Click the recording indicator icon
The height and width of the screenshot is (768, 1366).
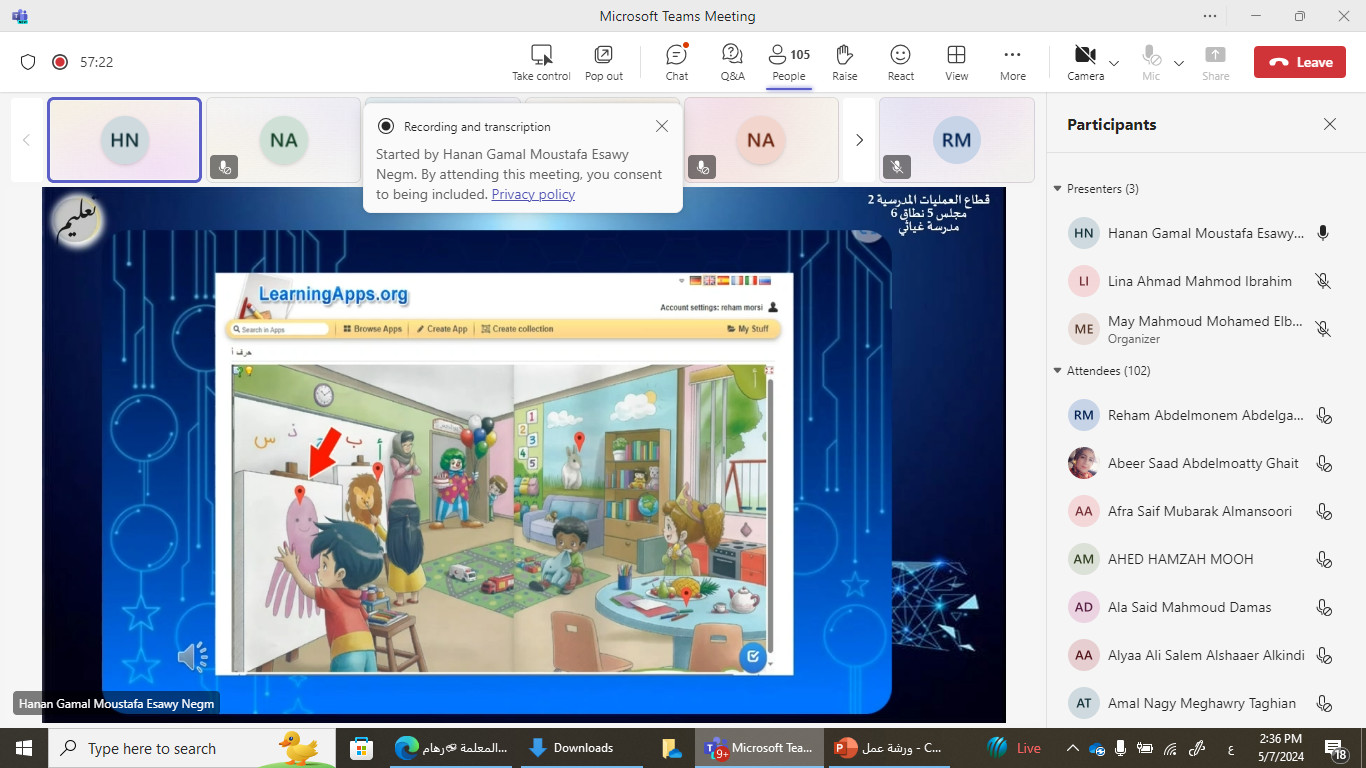pyautogui.click(x=59, y=62)
